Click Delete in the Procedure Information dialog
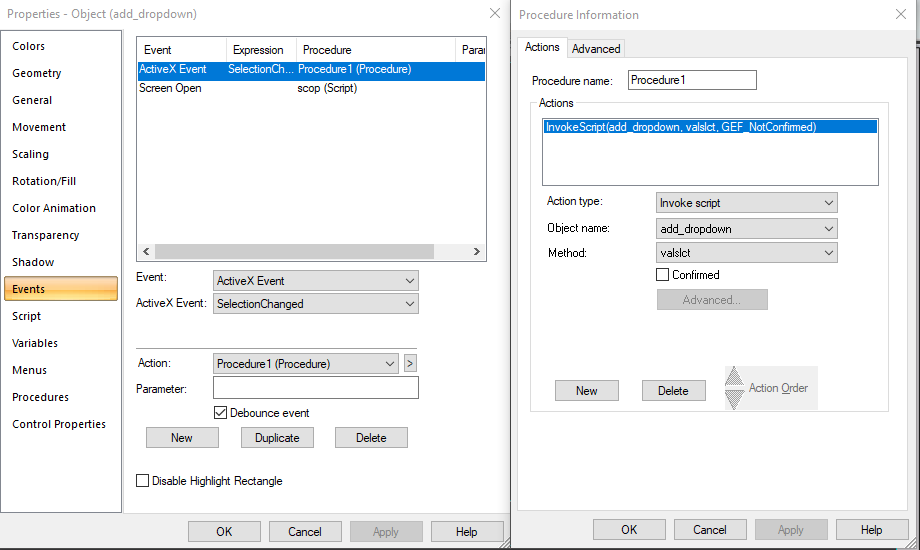The width and height of the screenshot is (920, 550). pyautogui.click(x=673, y=391)
